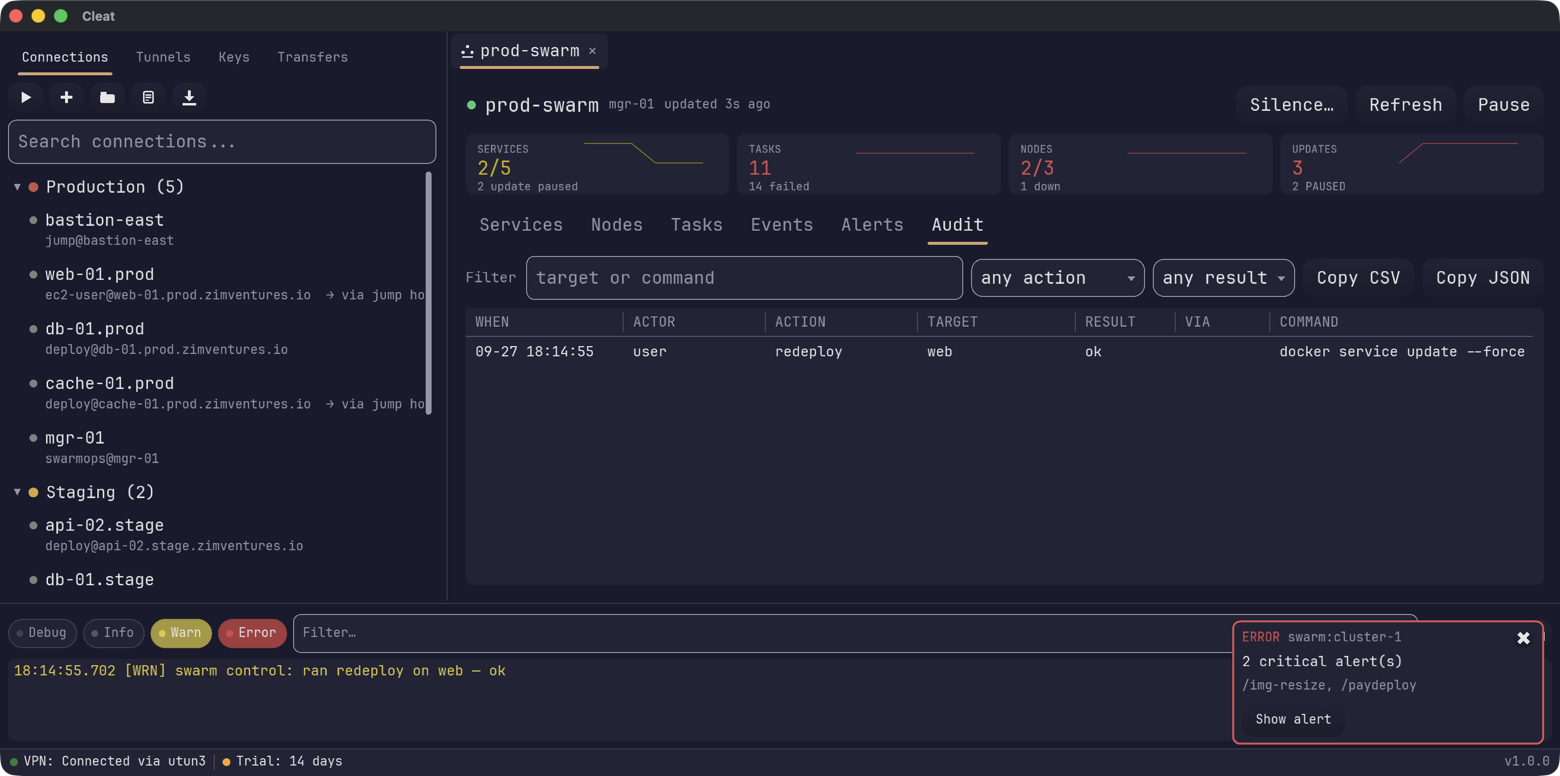Disable the Warn log level filter
The image size is (1560, 776).
[180, 633]
